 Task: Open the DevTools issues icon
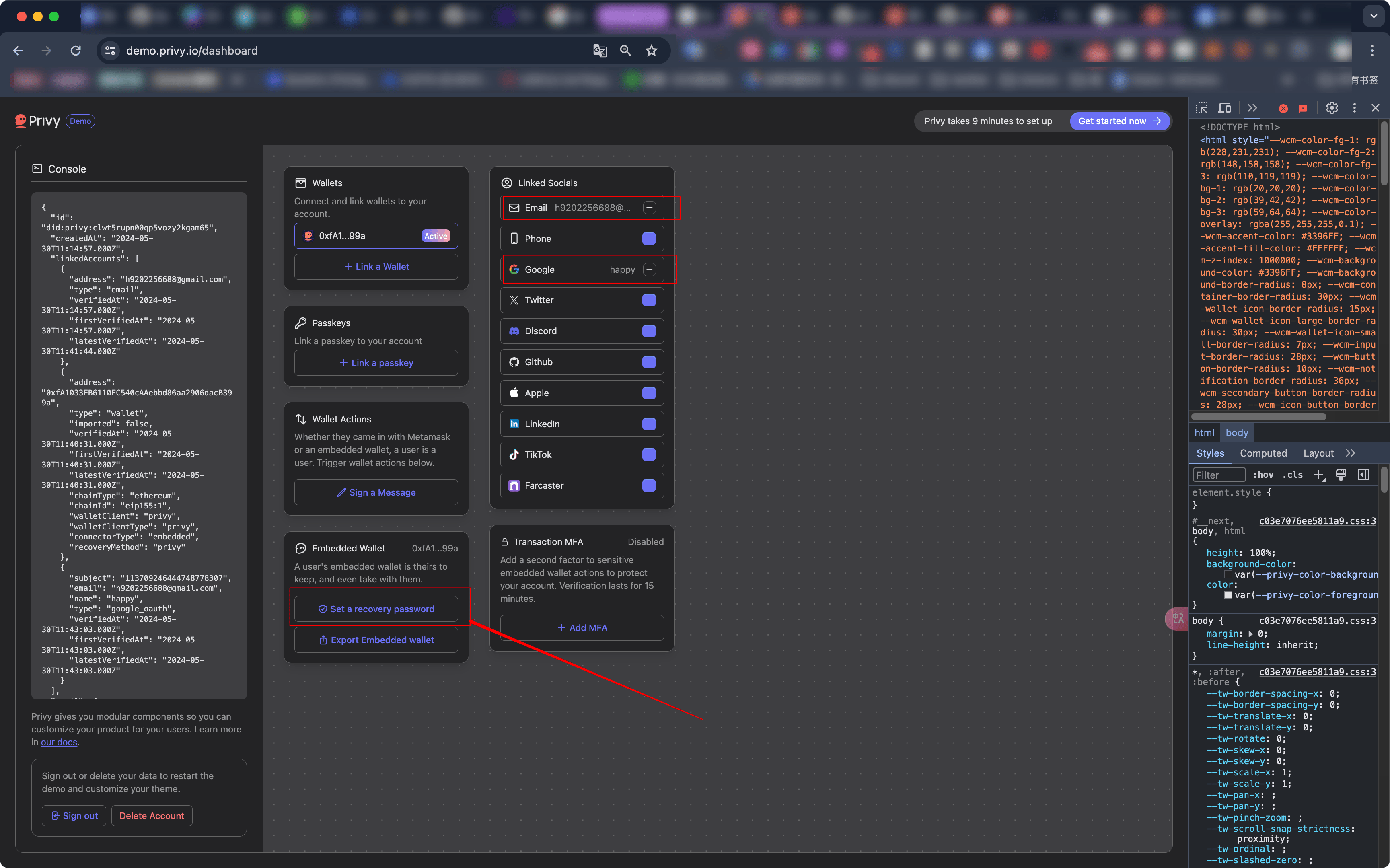pos(1303,109)
